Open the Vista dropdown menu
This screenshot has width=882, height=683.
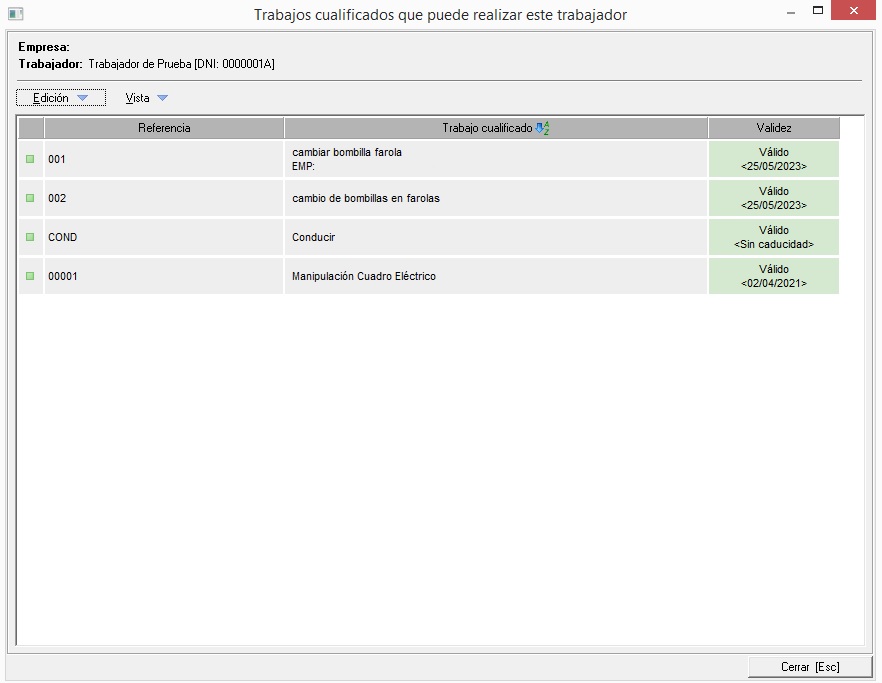146,98
